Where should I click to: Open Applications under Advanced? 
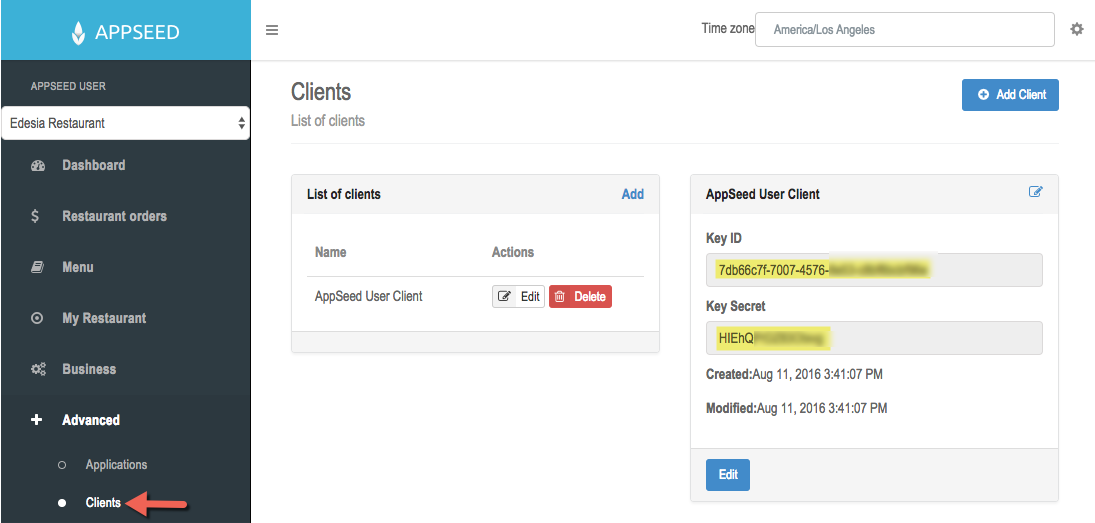click(x=117, y=465)
